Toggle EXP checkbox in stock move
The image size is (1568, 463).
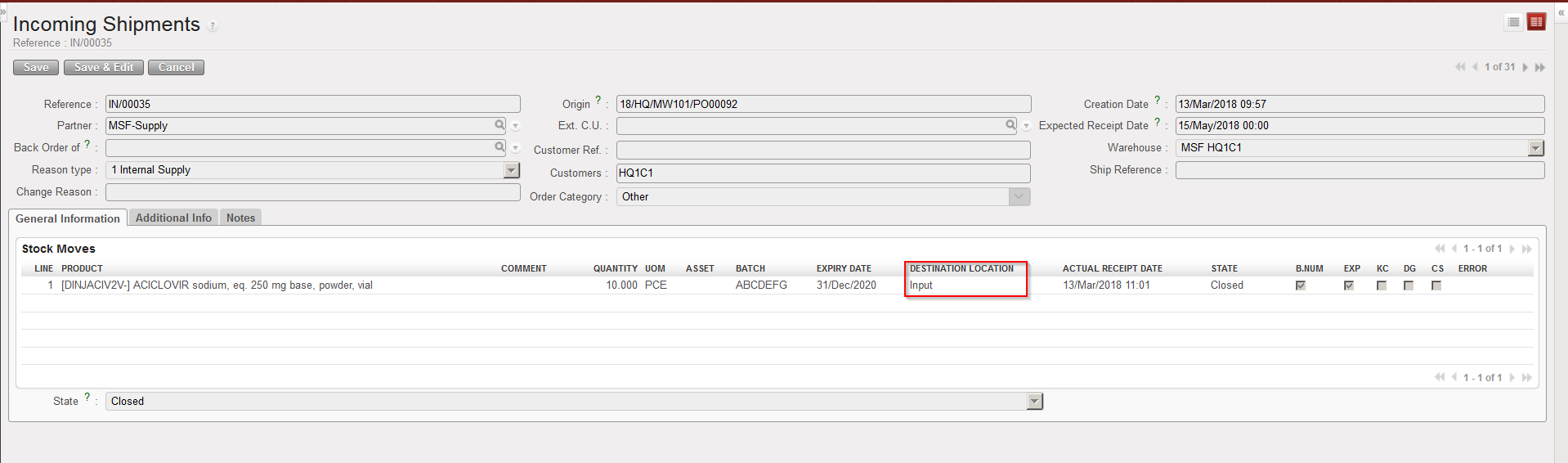(x=1348, y=285)
